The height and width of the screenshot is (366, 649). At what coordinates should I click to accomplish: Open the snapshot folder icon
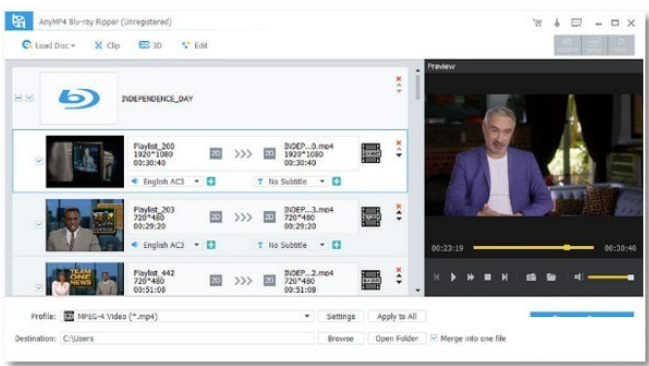tap(551, 277)
